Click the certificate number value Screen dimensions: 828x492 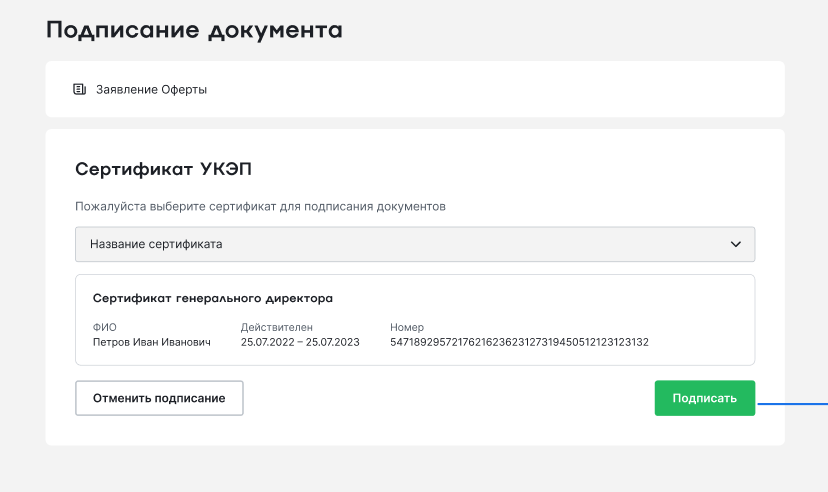point(519,342)
